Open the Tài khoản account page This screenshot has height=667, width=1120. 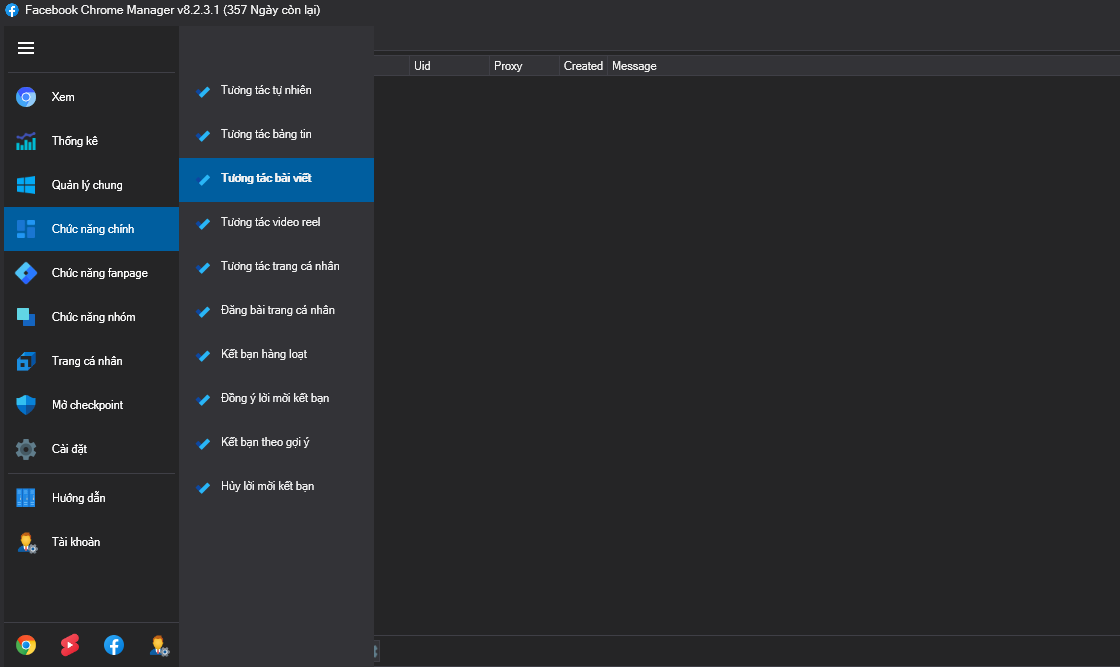(x=76, y=542)
